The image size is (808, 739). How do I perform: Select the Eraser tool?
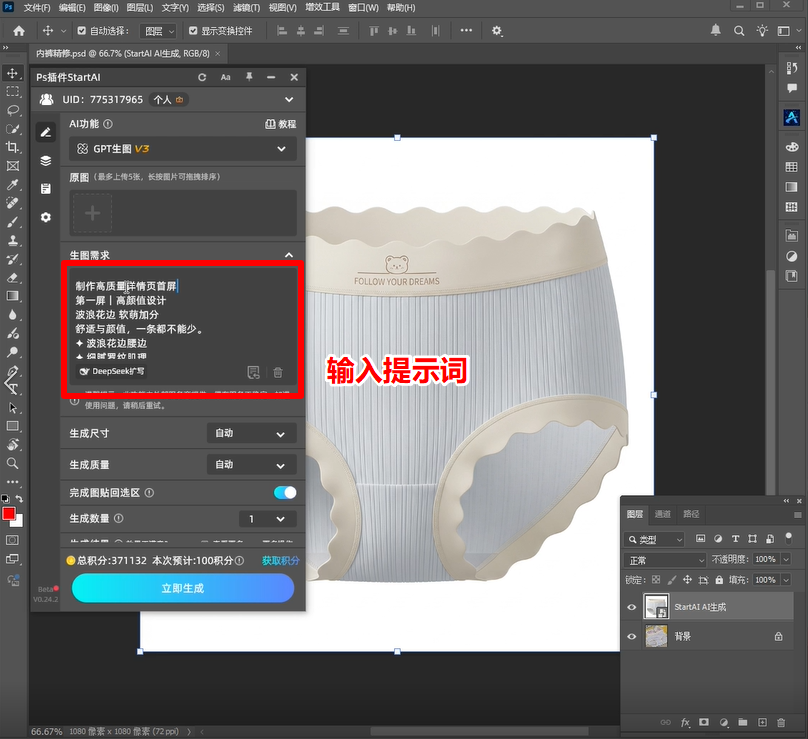click(12, 278)
